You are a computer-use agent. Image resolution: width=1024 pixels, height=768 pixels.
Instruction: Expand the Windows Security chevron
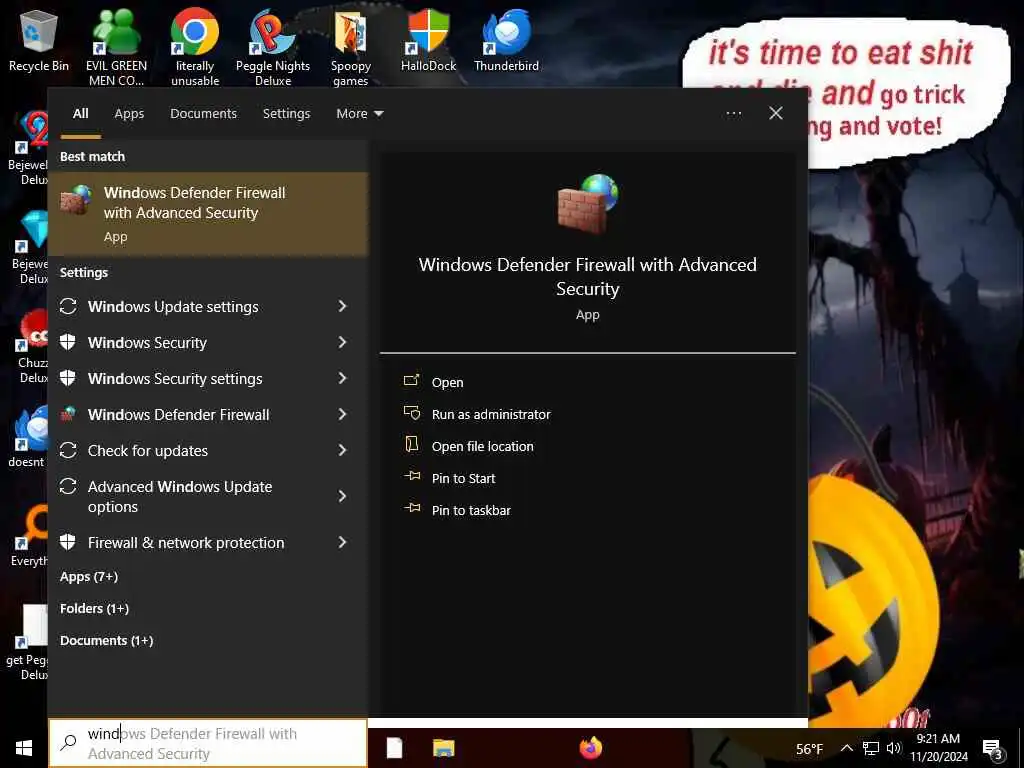(342, 342)
